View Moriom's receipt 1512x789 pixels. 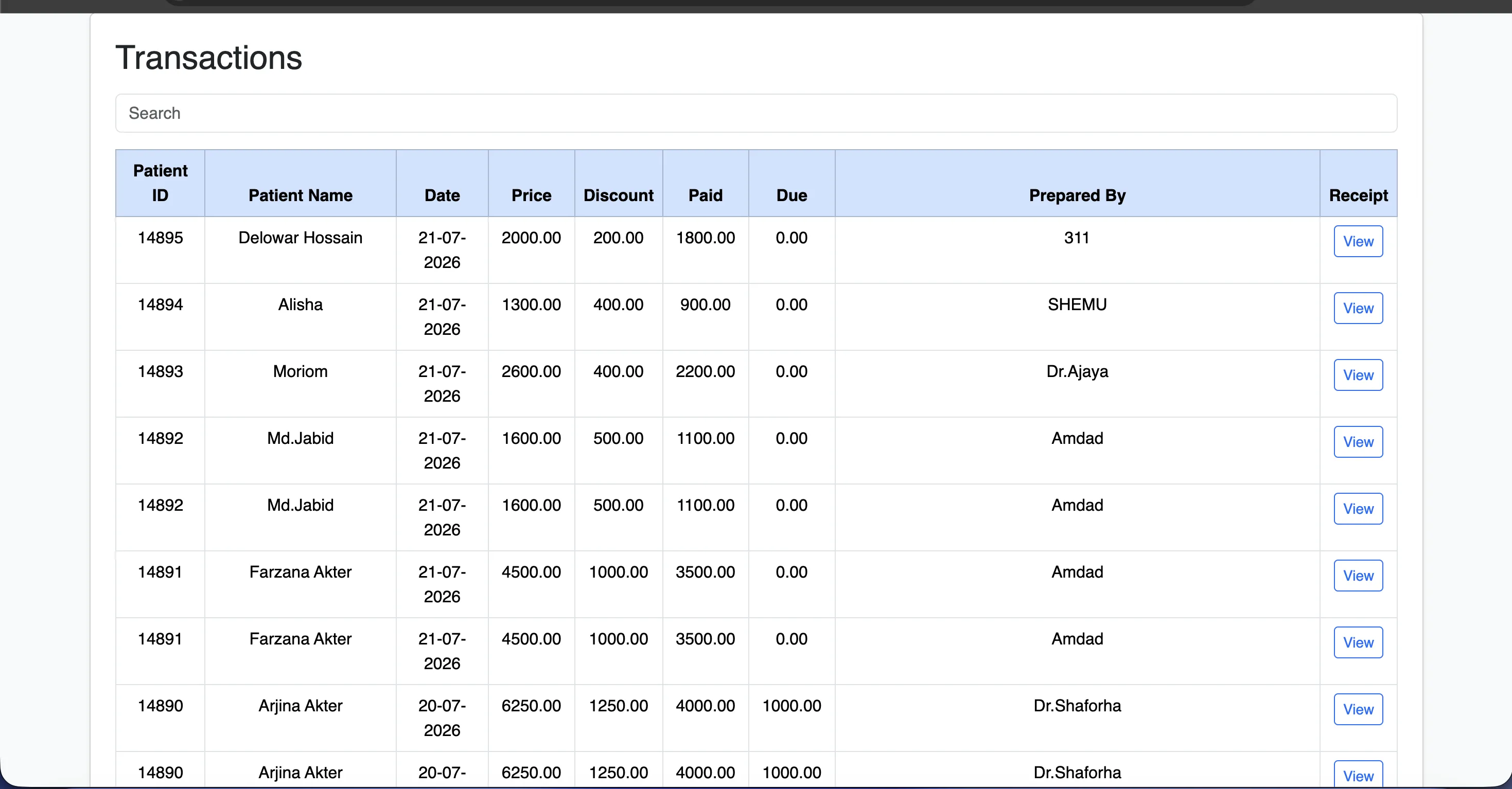click(x=1358, y=375)
